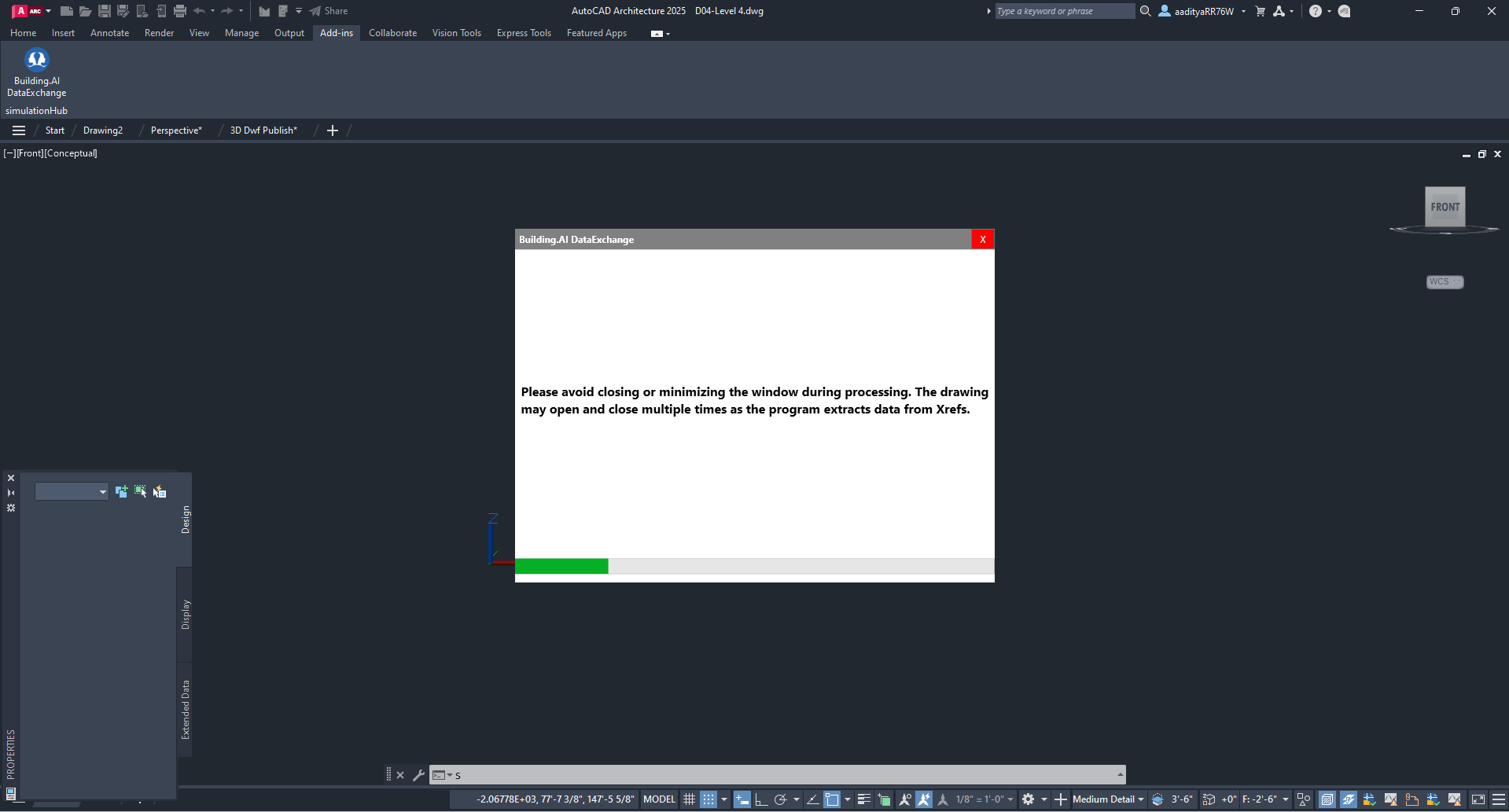Close the Properties palette
Viewport: 1509px width, 812px height.
(11, 478)
